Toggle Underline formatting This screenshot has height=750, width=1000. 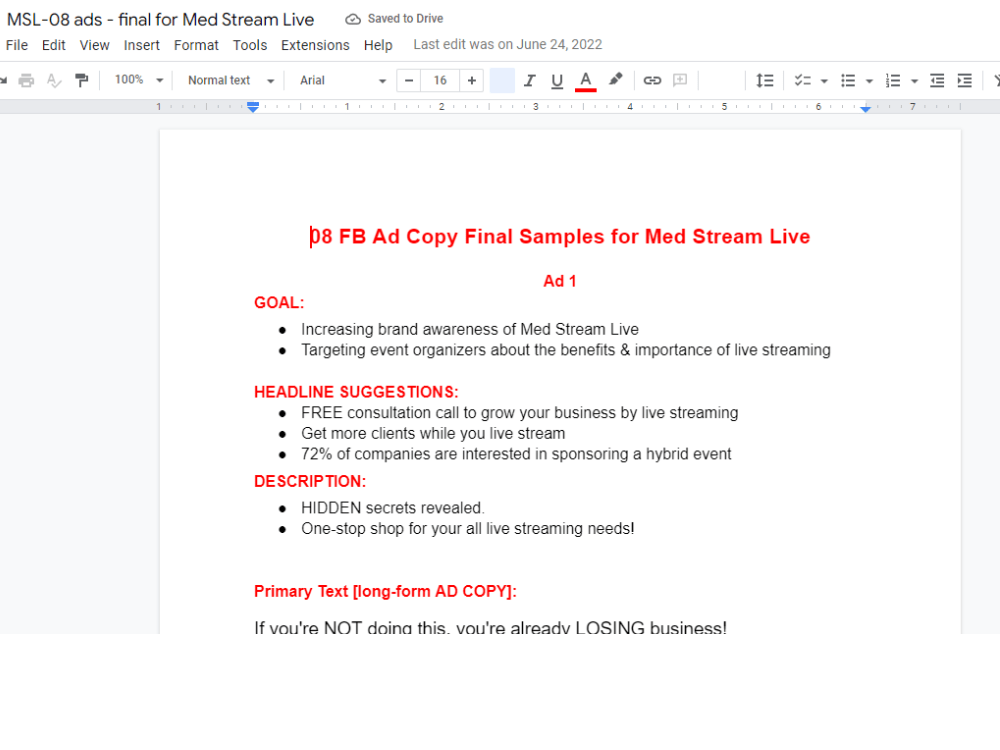[557, 80]
